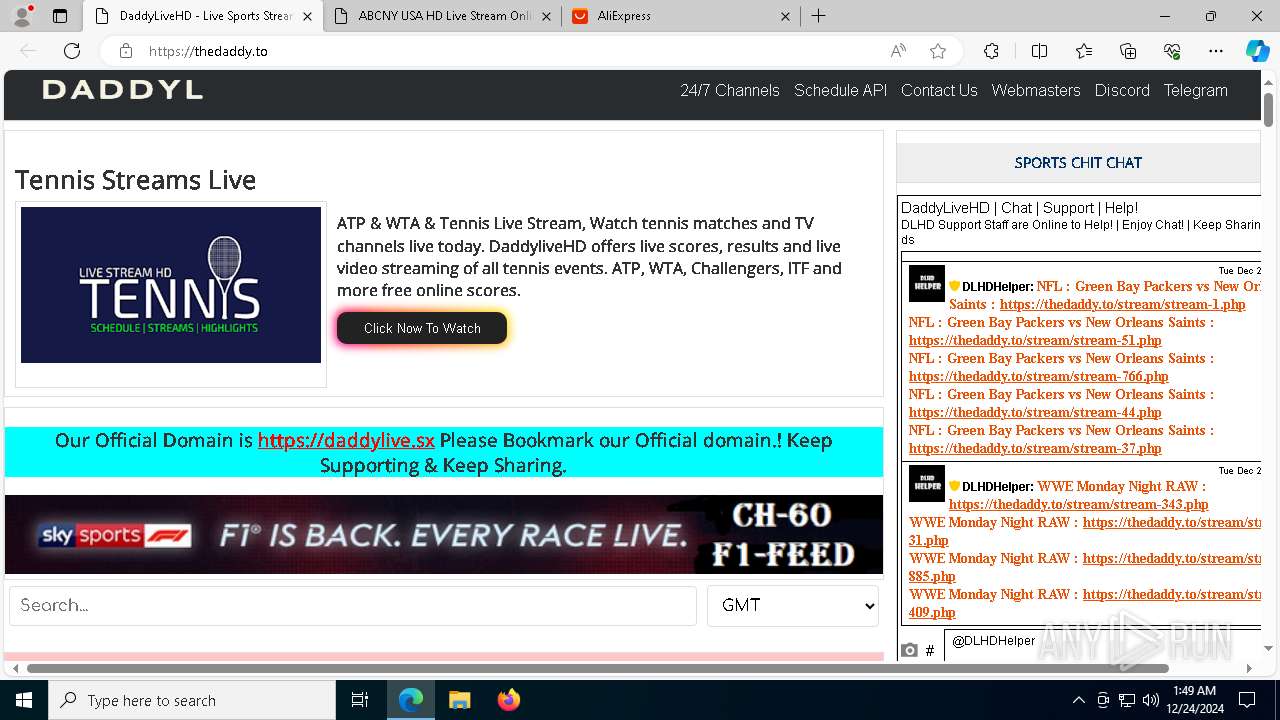Open Browser essentials heart icon
This screenshot has width=1280, height=720.
pos(1172,51)
